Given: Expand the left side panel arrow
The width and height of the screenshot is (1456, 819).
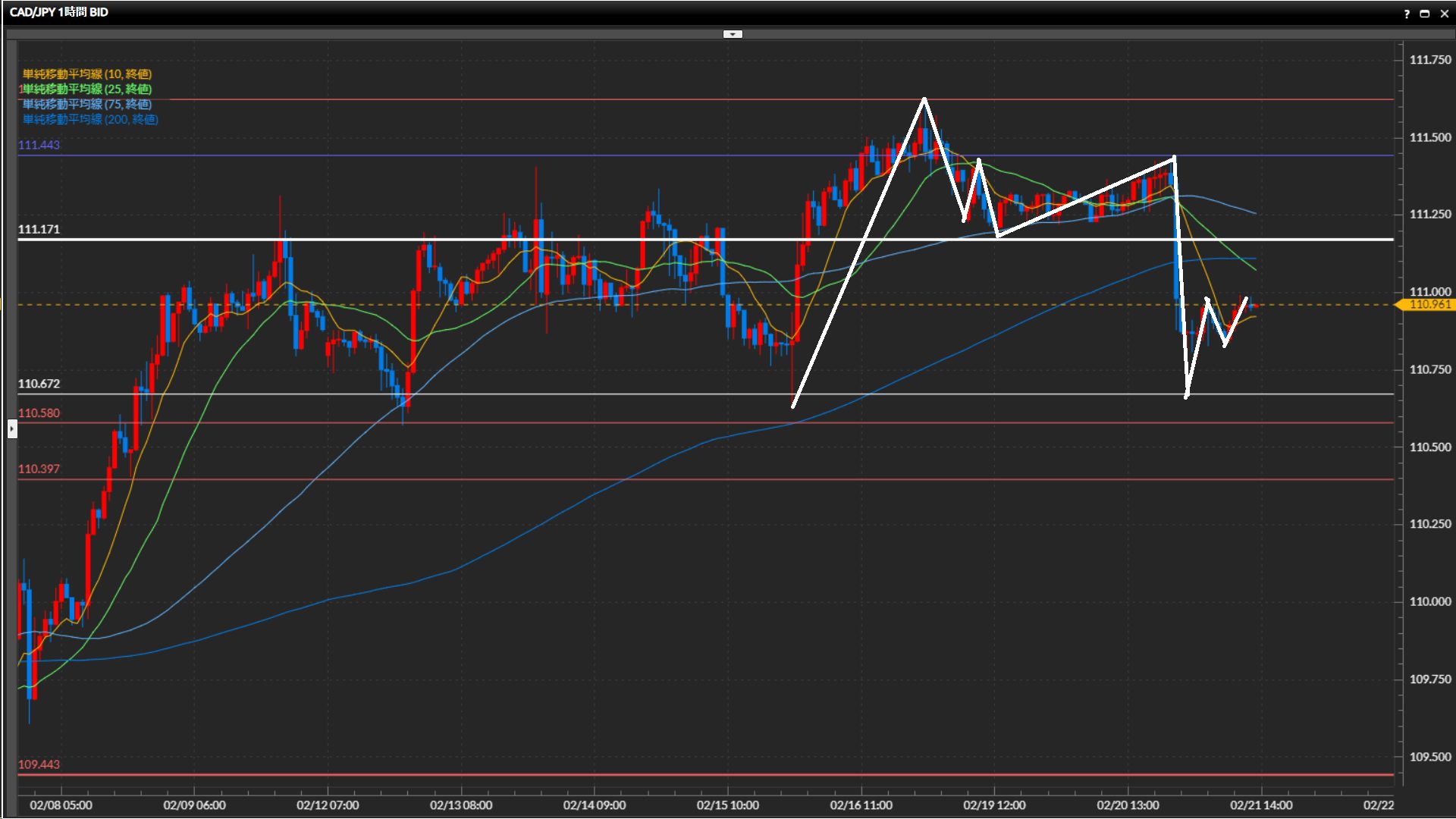Looking at the screenshot, I should click(12, 429).
